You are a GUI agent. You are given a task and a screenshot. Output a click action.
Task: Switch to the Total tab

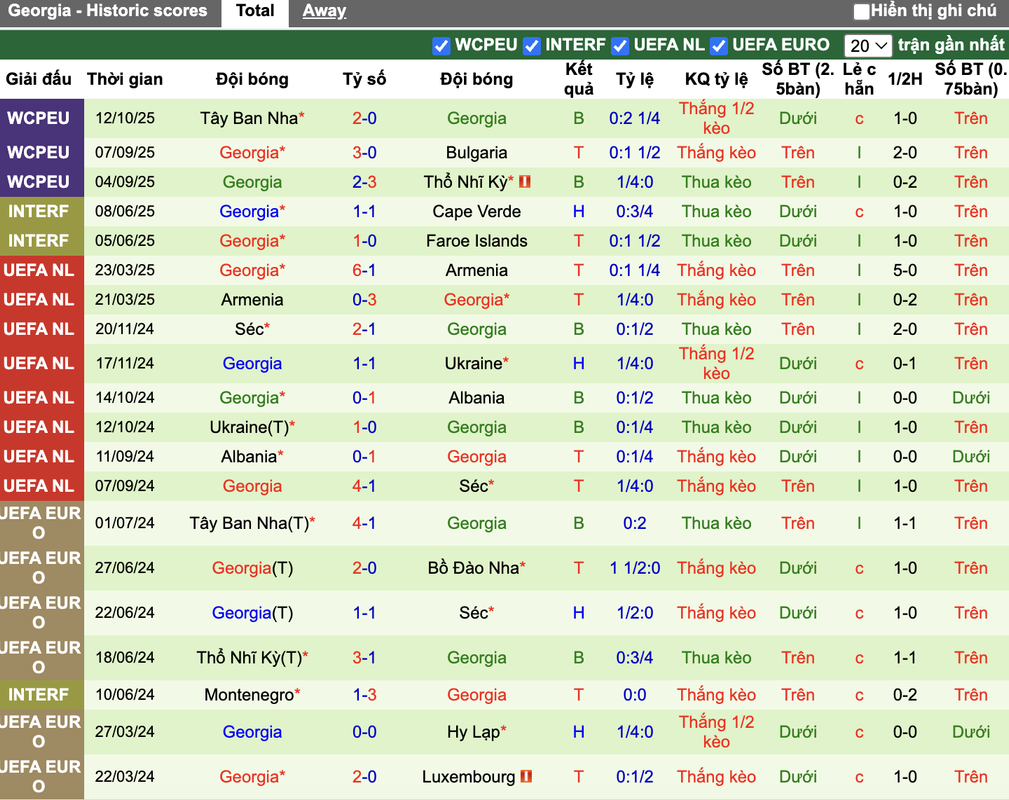(x=255, y=11)
